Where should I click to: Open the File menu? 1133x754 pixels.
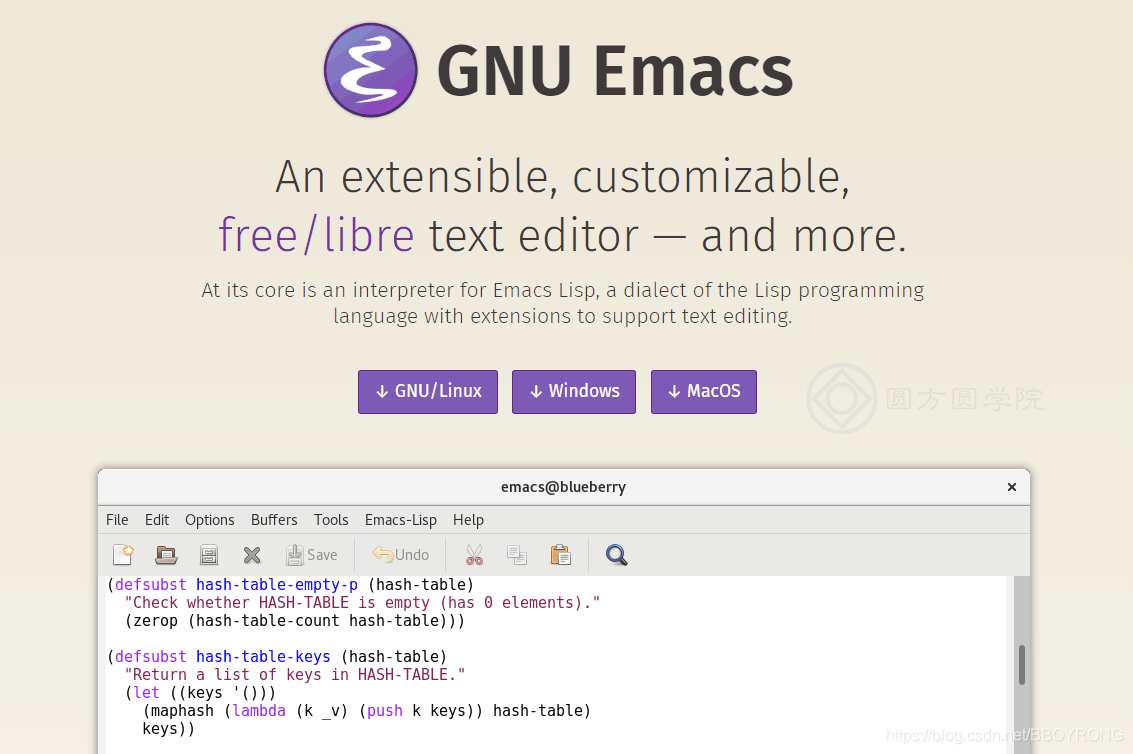point(117,520)
